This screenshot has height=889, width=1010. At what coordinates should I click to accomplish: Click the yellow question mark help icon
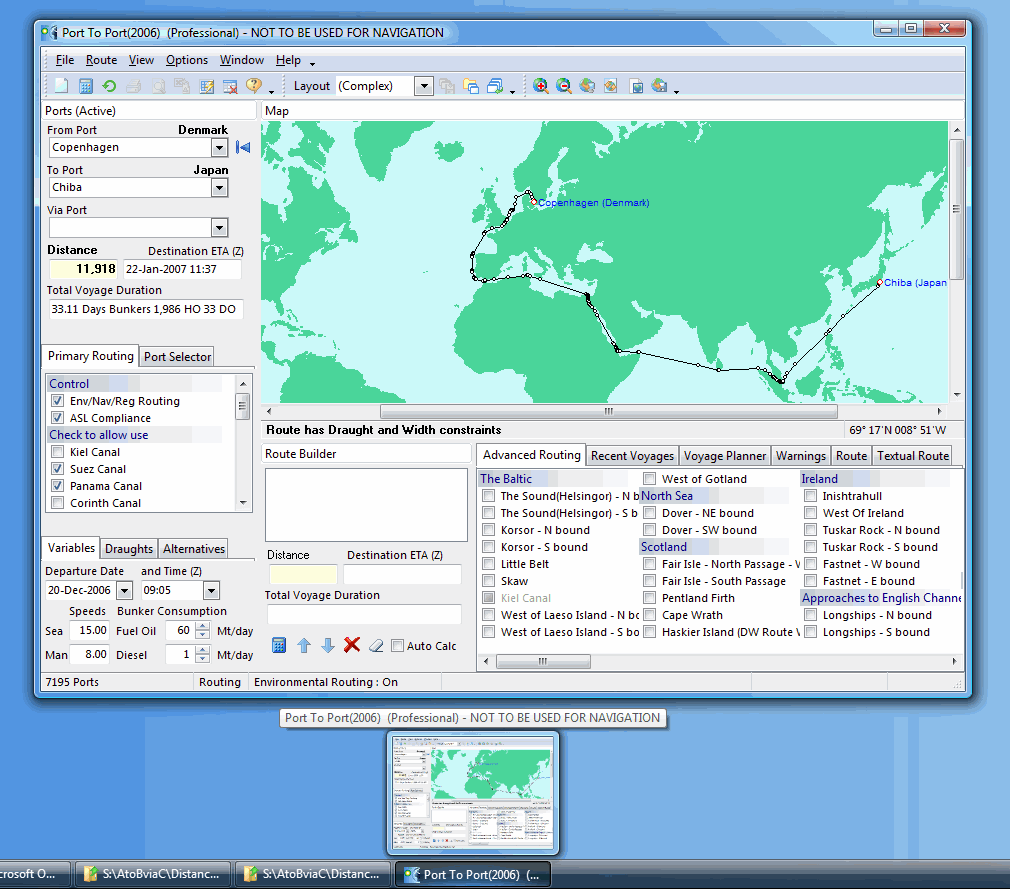254,85
